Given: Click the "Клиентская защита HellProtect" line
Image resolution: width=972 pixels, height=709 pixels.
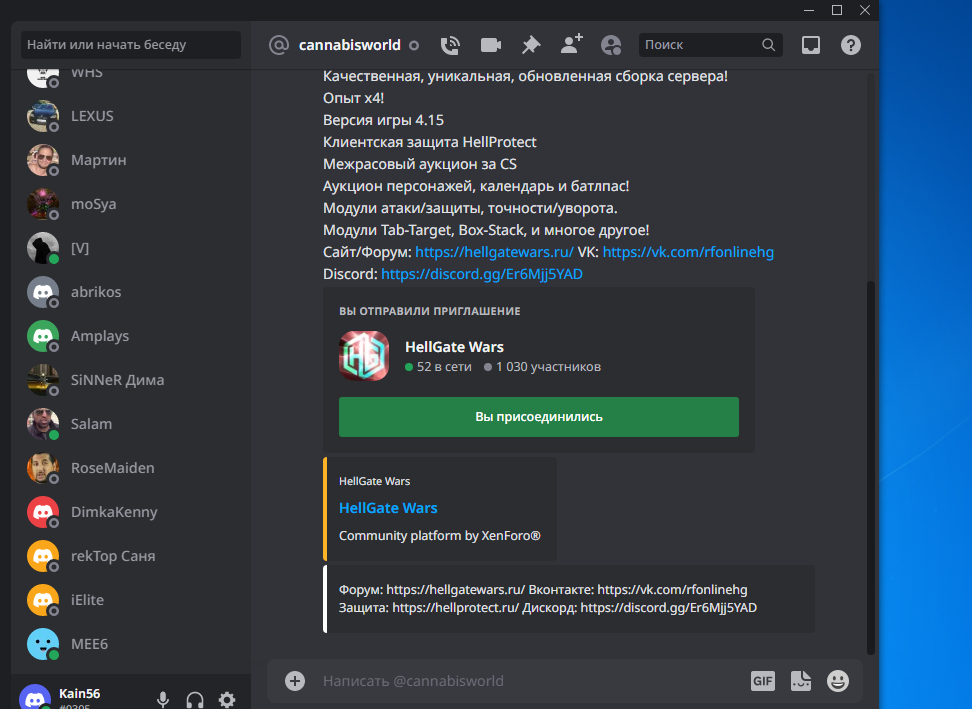Looking at the screenshot, I should (430, 142).
